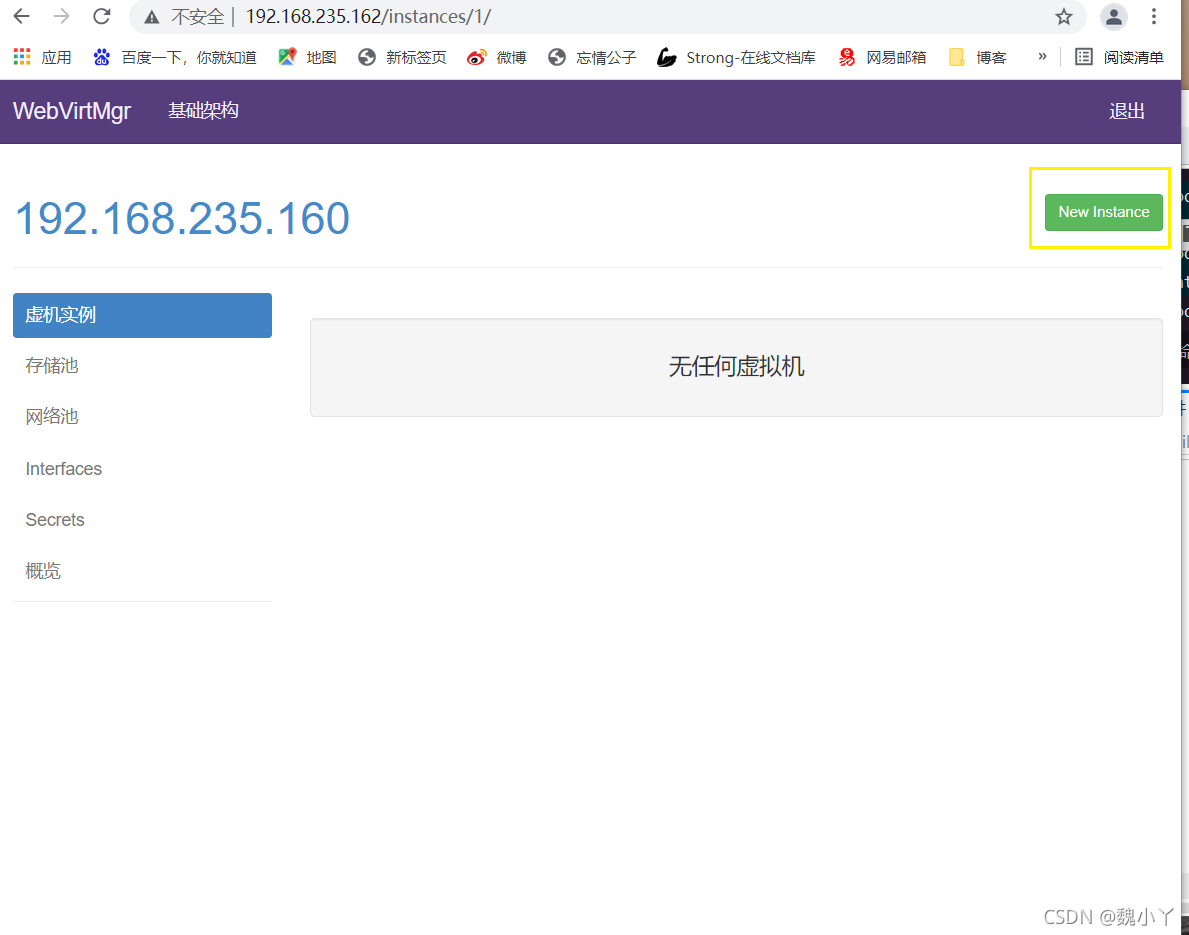Image resolution: width=1189 pixels, height=935 pixels.
Task: Open the 存储池 sidebar item
Action: pos(52,366)
